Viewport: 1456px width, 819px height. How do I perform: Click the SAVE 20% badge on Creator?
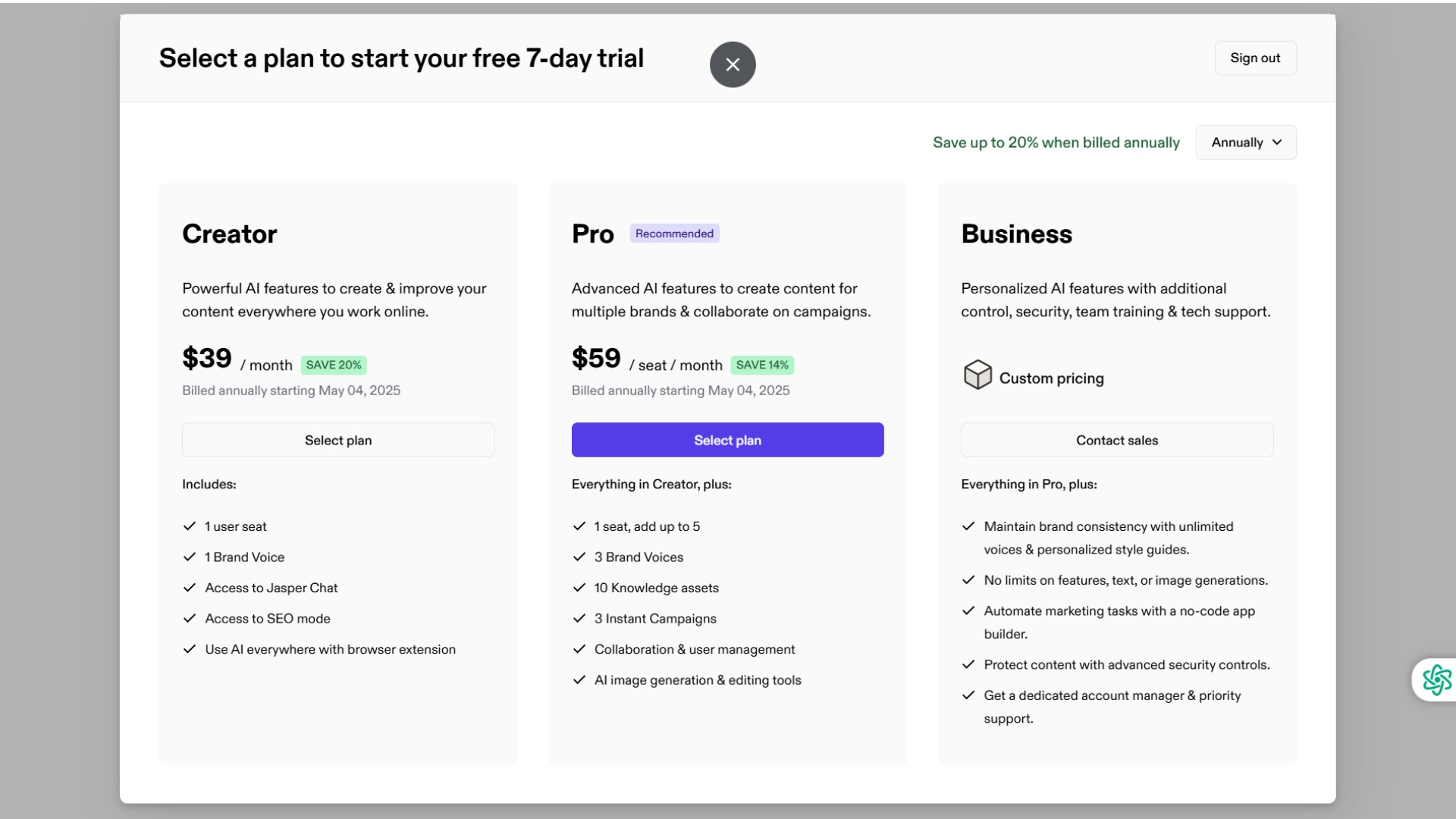coord(334,365)
